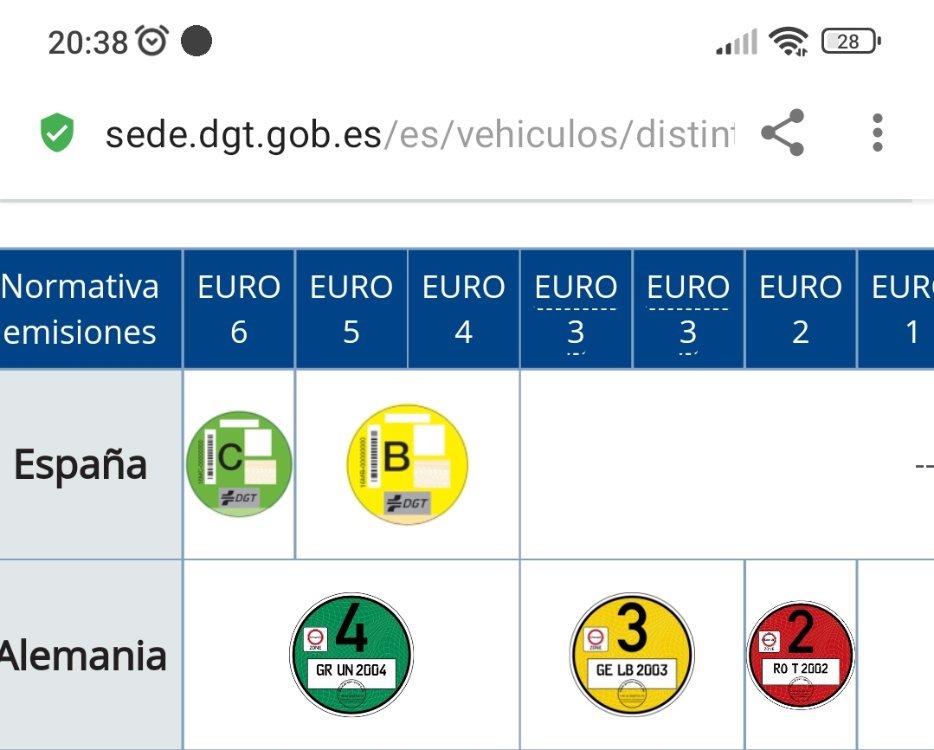Tap the sede.dgt.gob.es URL address field
Image resolution: width=934 pixels, height=750 pixels.
pyautogui.click(x=420, y=134)
